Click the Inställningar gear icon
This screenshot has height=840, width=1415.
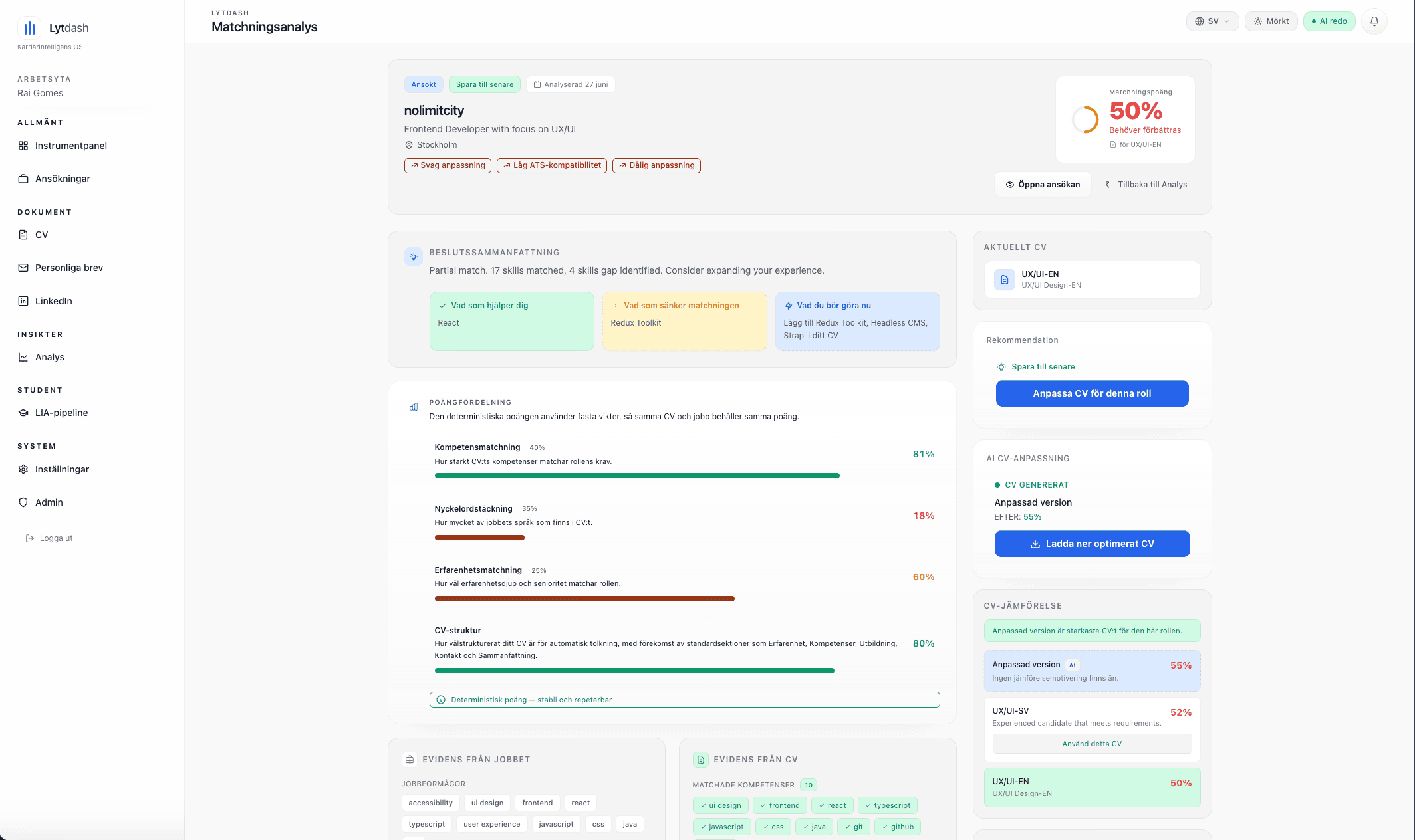[x=23, y=469]
